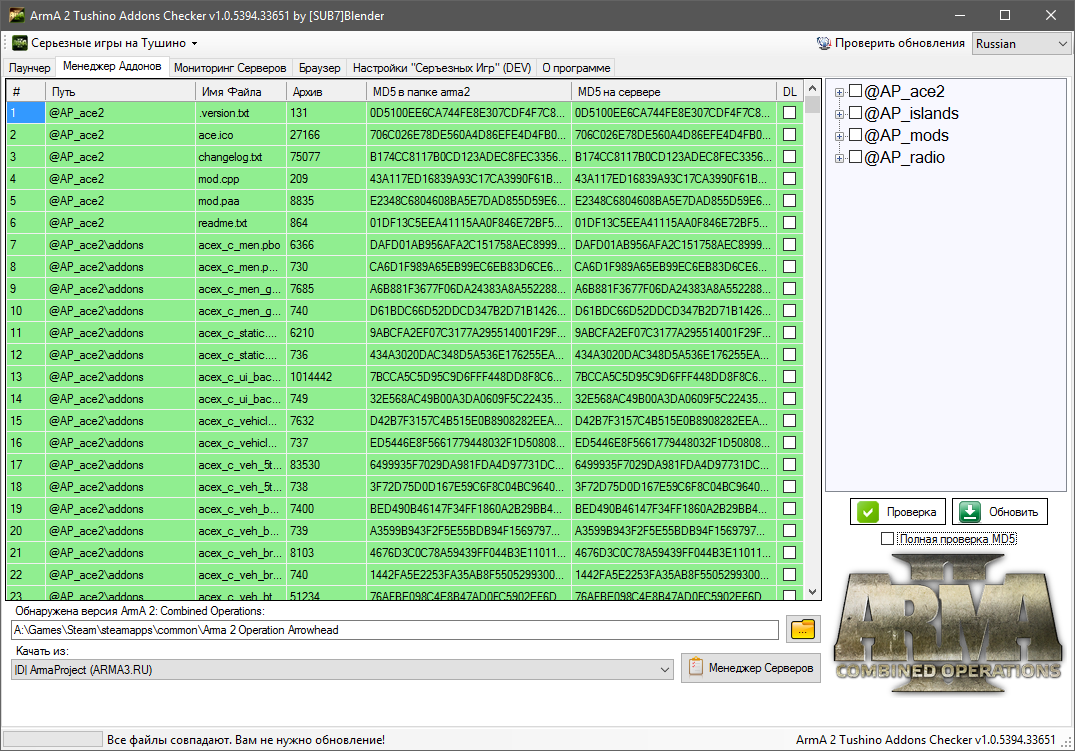The width and height of the screenshot is (1075, 751).
Task: Tick the DL checkbox for .version.txt row
Action: 789,112
